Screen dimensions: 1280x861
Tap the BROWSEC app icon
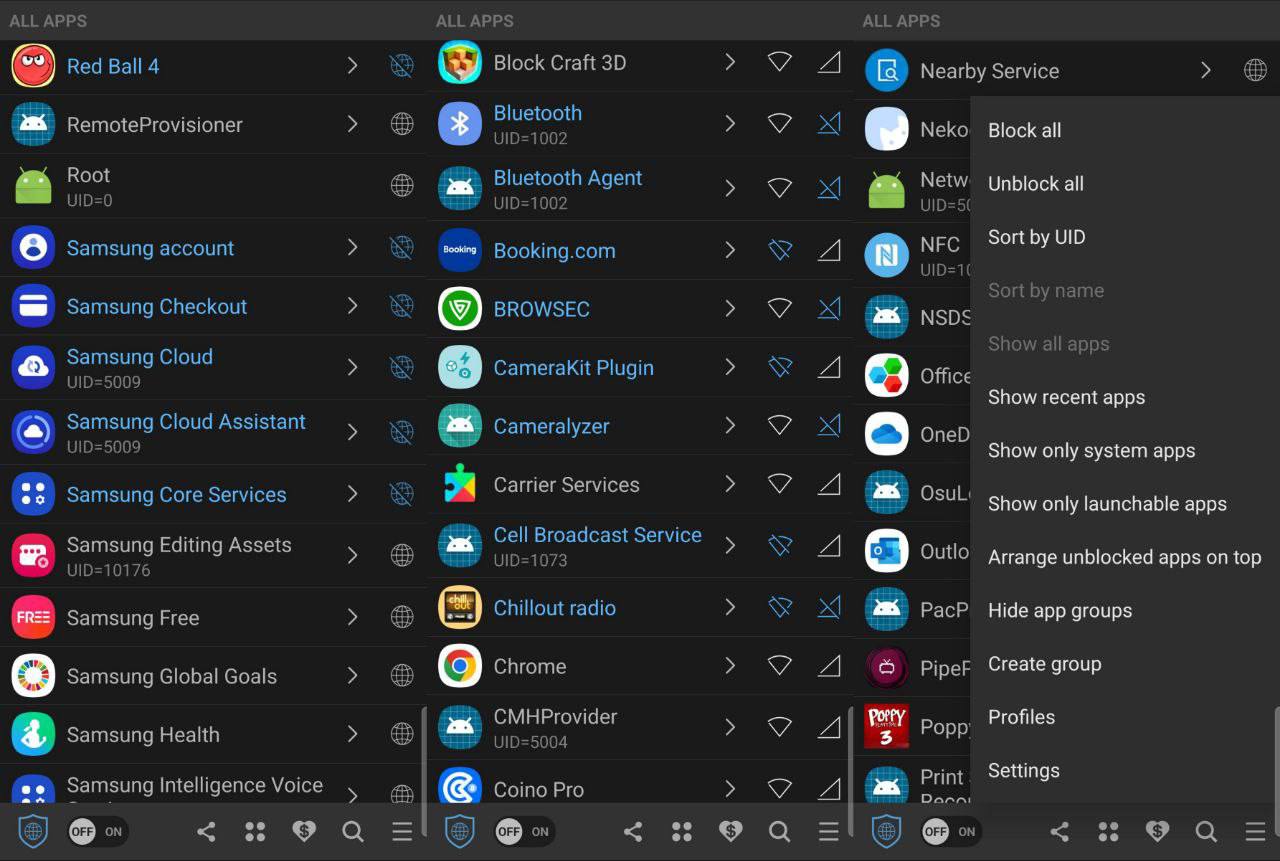coord(460,309)
